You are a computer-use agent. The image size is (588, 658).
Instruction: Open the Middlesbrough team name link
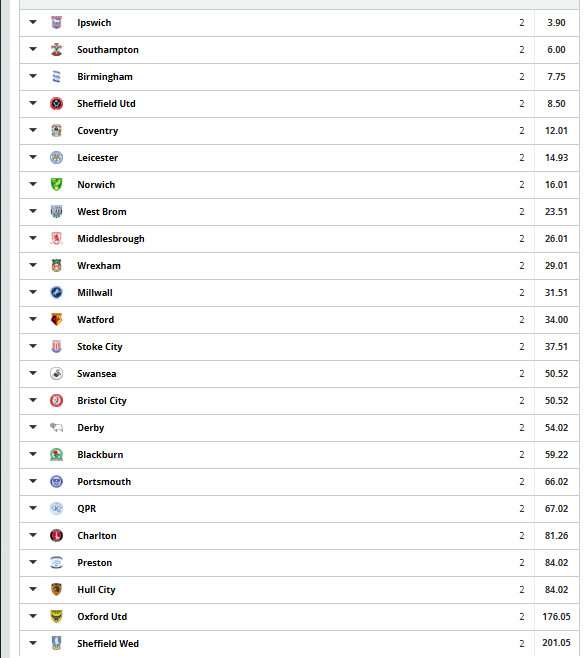(111, 239)
